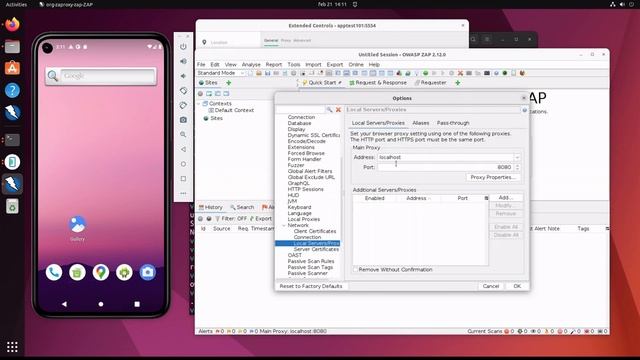
Task: Open the table column selector in Additional Servers
Action: pyautogui.click(x=486, y=198)
